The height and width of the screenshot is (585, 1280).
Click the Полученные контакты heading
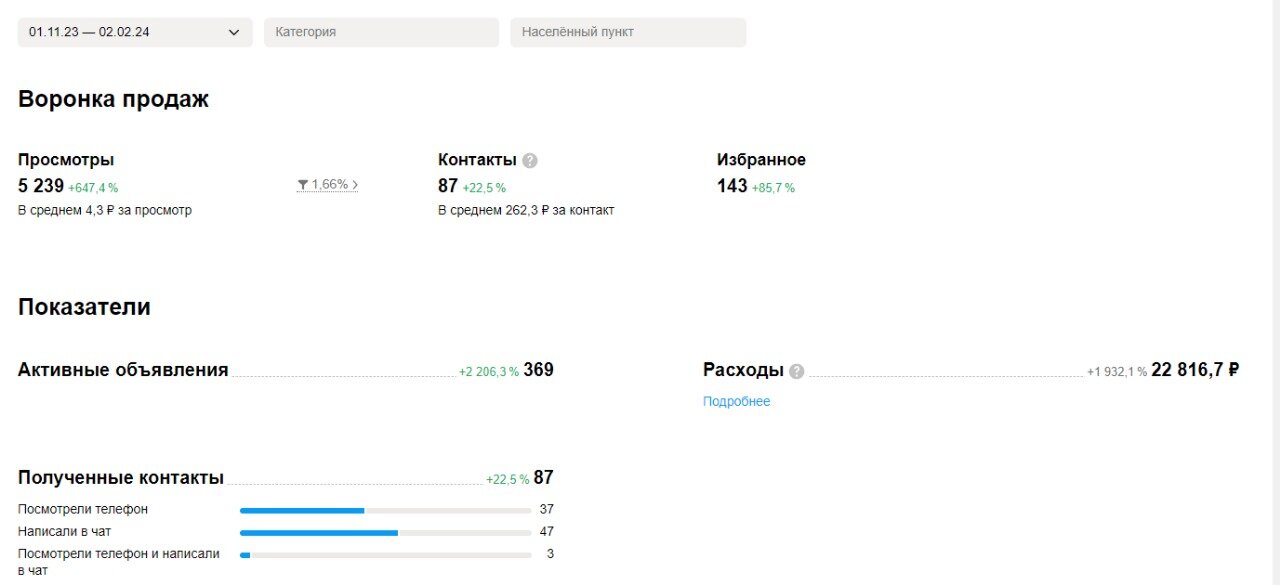[121, 478]
